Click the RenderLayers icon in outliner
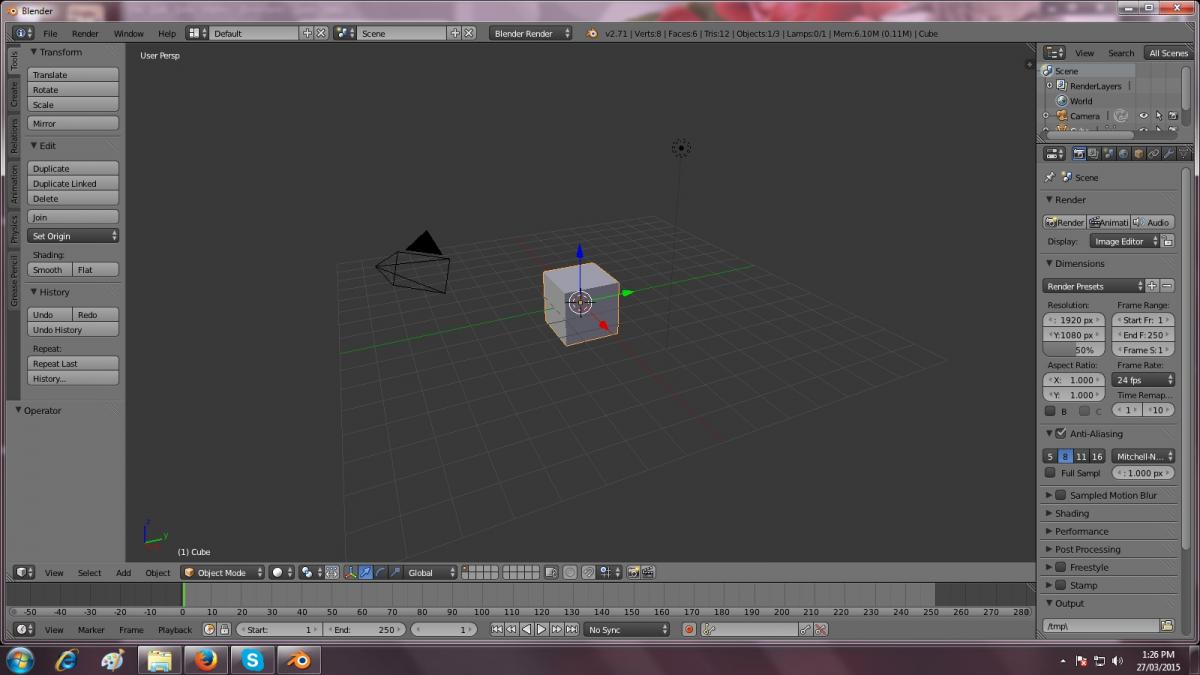The height and width of the screenshot is (675, 1200). point(1062,86)
